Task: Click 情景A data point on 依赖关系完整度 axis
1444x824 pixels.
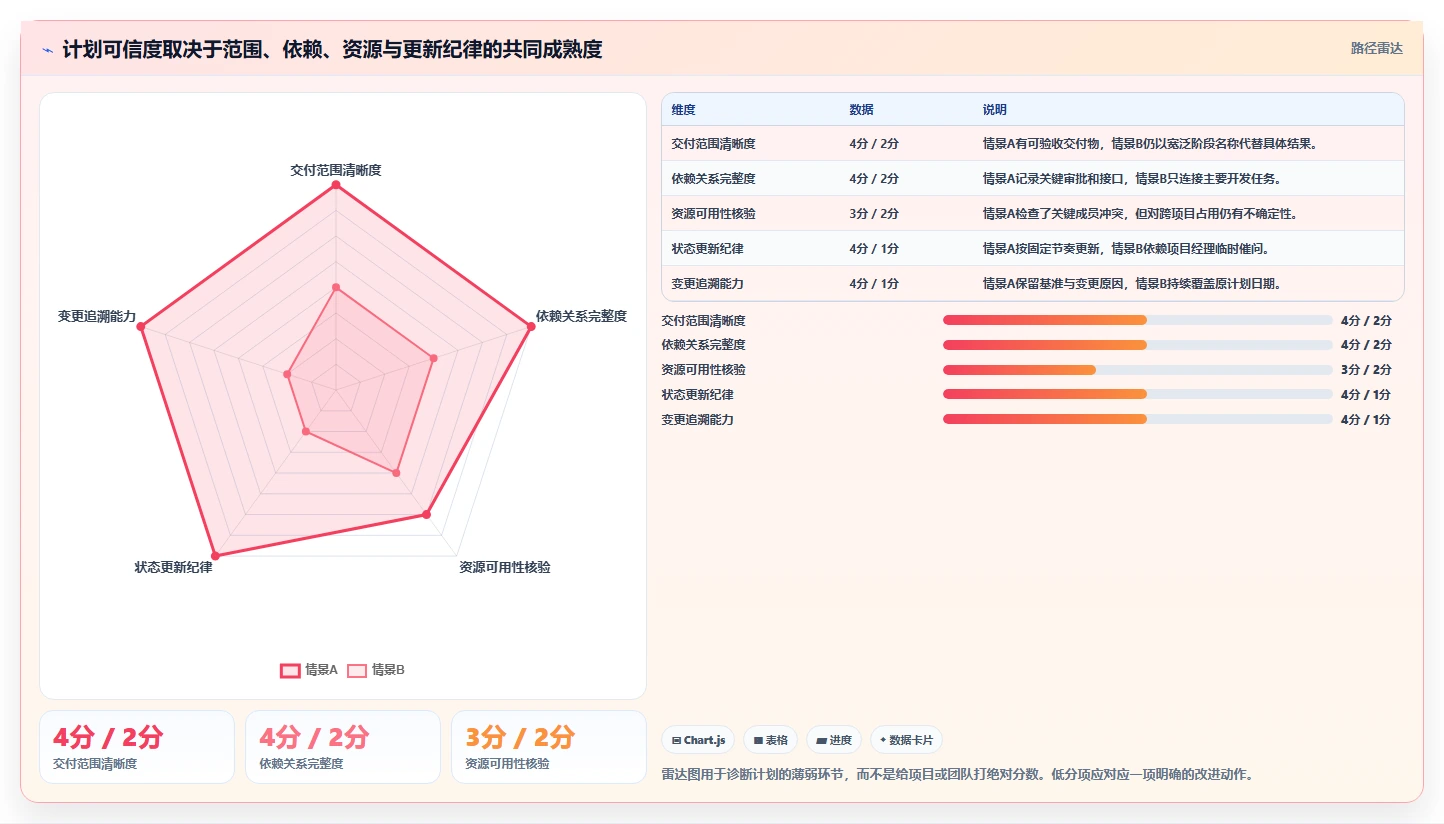Action: tap(530, 326)
